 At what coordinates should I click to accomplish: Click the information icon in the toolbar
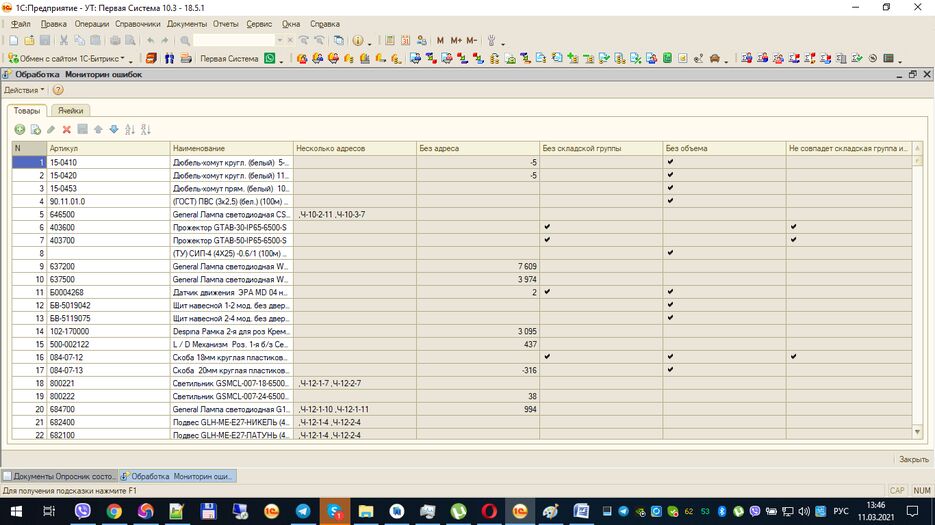(x=358, y=41)
